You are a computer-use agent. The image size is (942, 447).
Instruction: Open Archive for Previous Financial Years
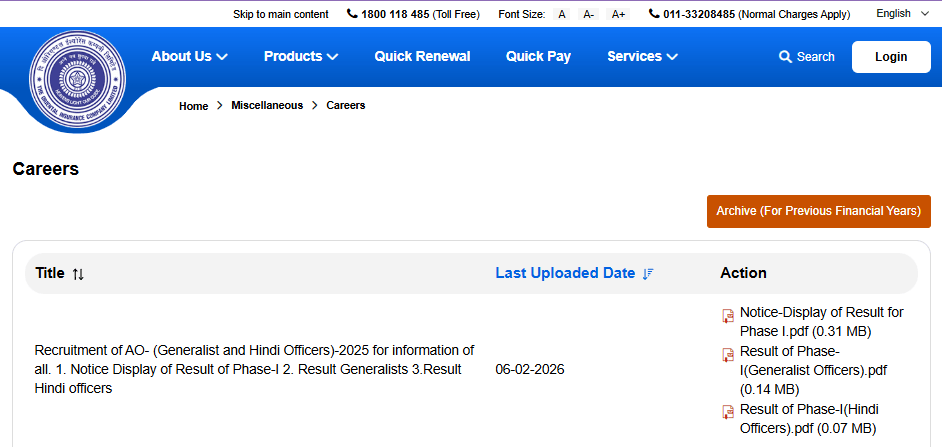click(819, 211)
